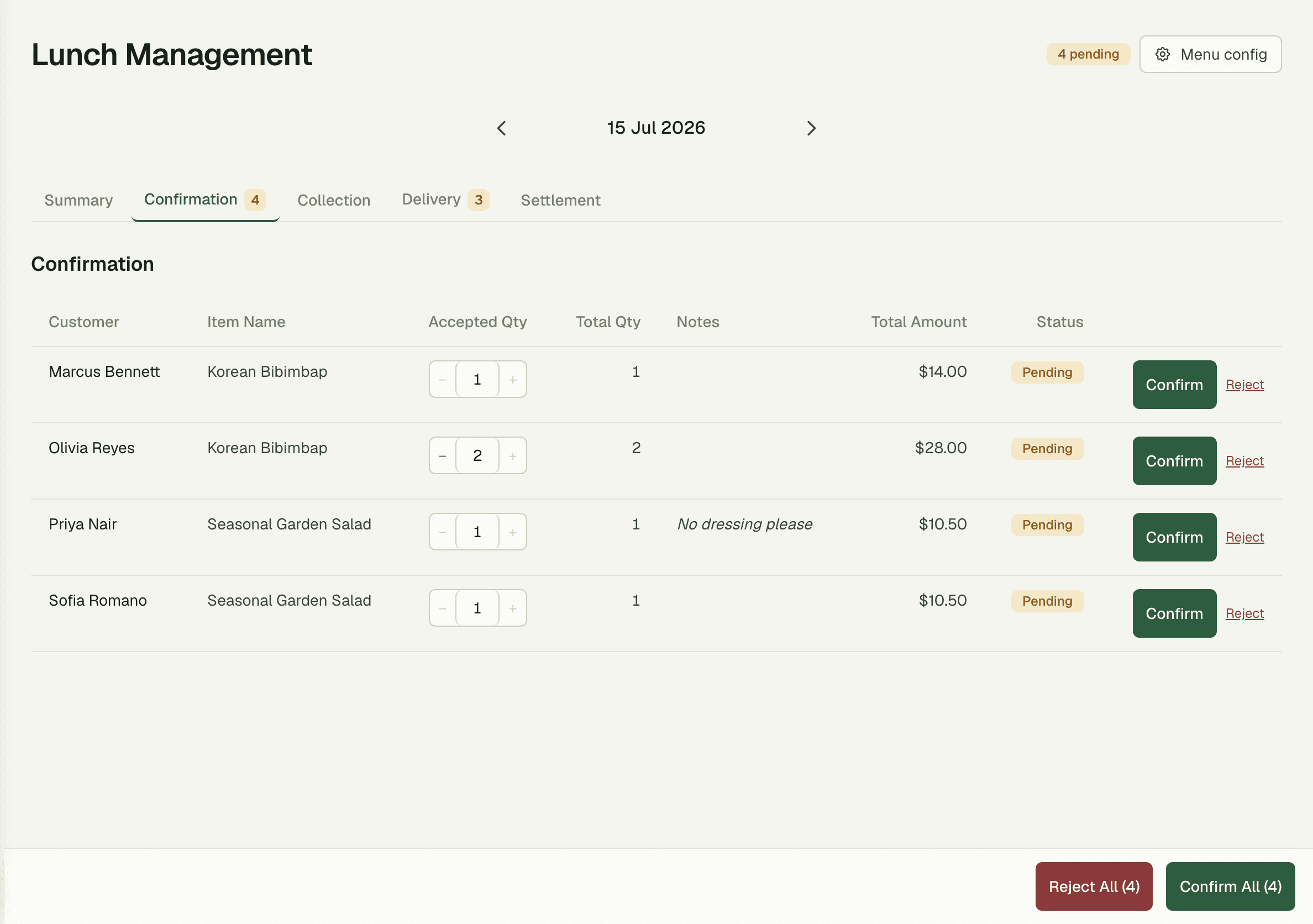Go to the previous date with left chevron

502,128
